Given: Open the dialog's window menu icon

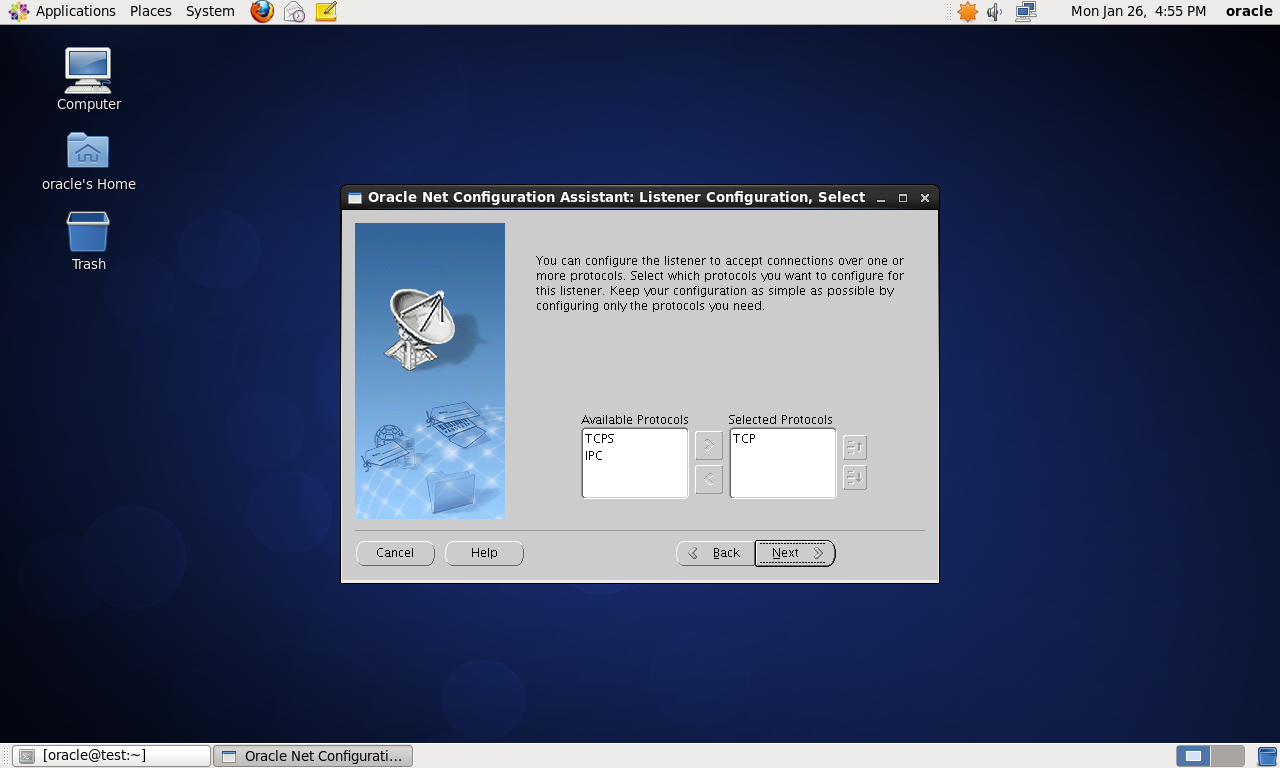Looking at the screenshot, I should pyautogui.click(x=355, y=198).
